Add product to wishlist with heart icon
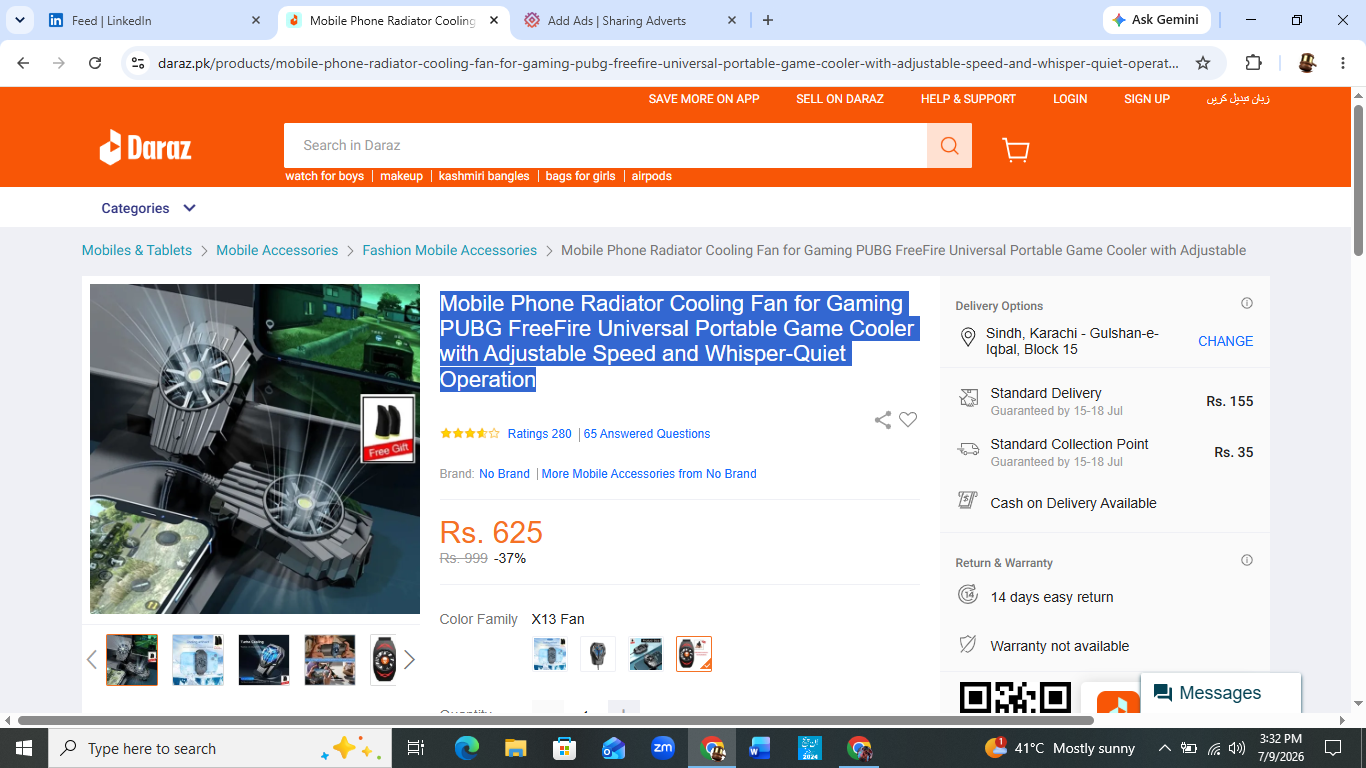Image resolution: width=1366 pixels, height=768 pixels. 908,420
